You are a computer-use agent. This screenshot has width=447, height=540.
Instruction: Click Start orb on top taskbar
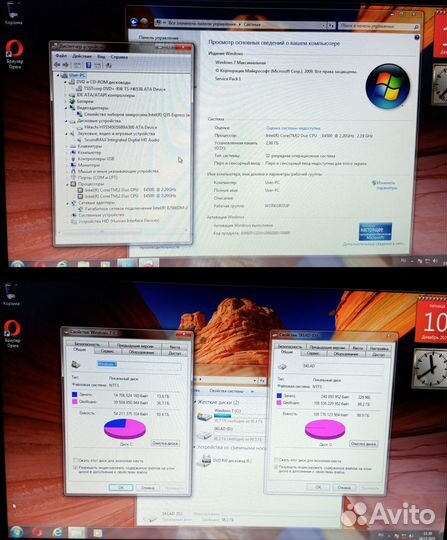pyautogui.click(x=17, y=264)
